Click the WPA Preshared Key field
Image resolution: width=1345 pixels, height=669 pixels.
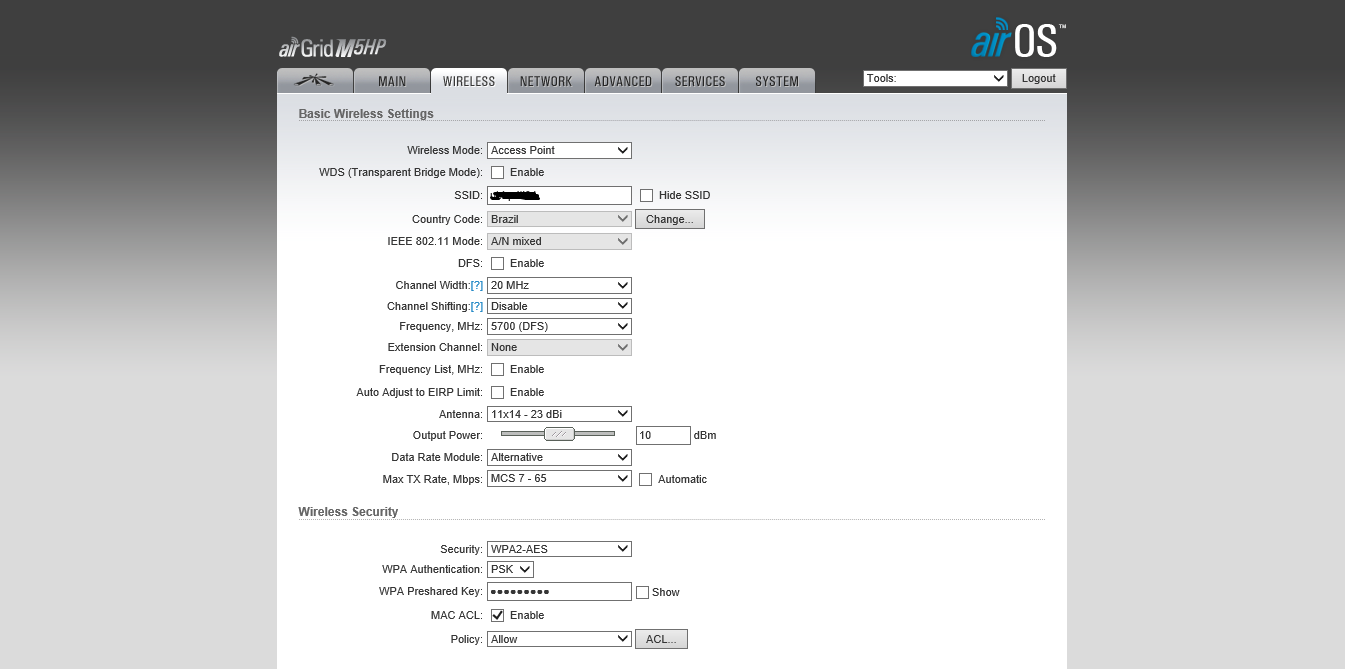[x=559, y=591]
